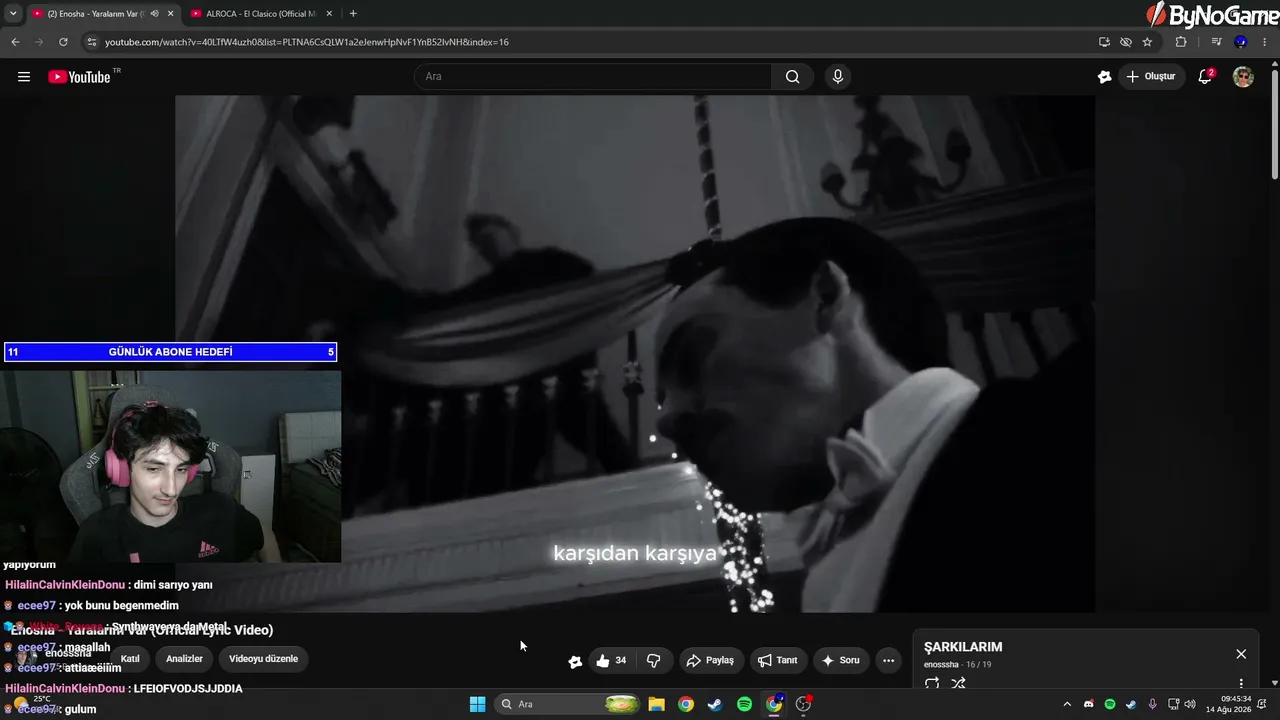Viewport: 1280px width, 720px height.
Task: Click the Soru ask button
Action: pos(841,660)
